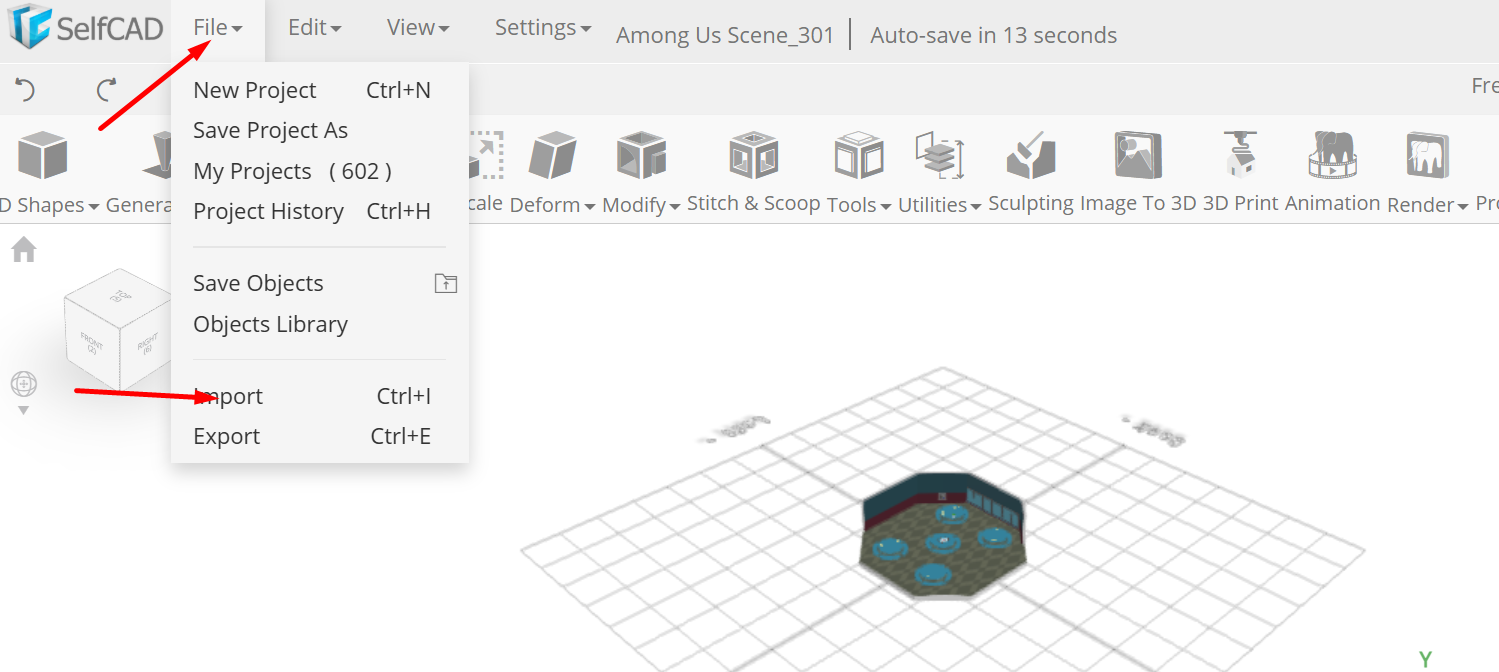Screen dimensions: 1499x672
Task: Click the project name Among Us Scene_301
Action: click(725, 35)
